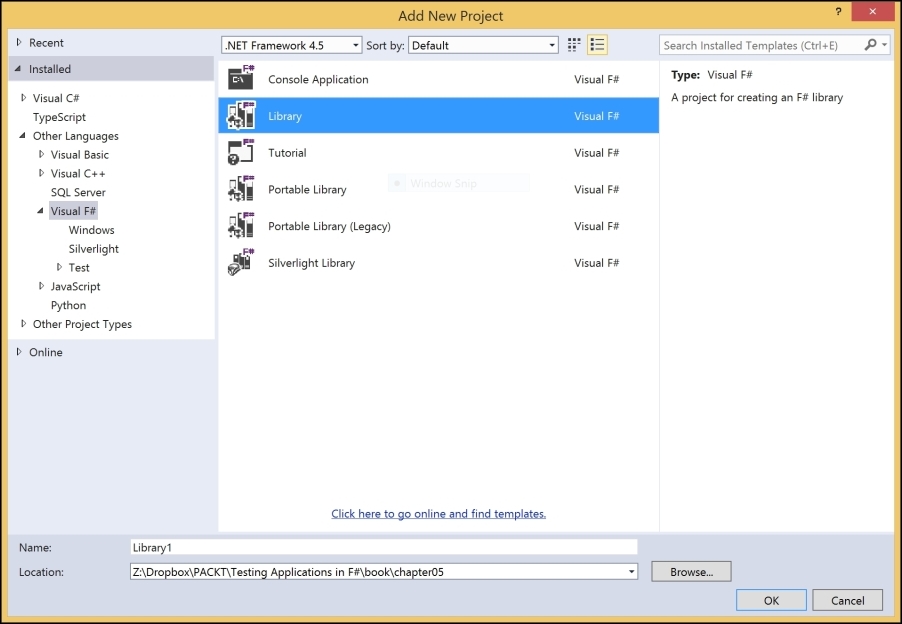Click the Browse button for project location
This screenshot has width=902, height=624.
coord(690,571)
